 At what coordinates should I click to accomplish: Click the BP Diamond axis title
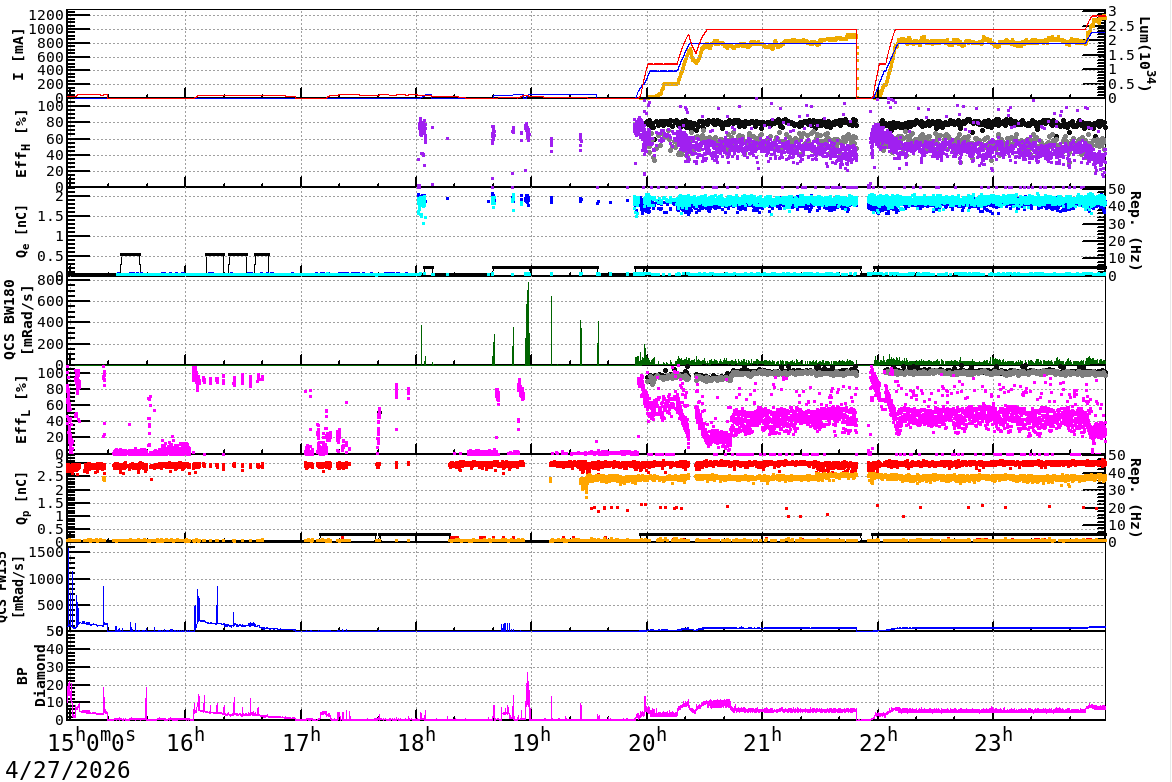tap(31, 676)
